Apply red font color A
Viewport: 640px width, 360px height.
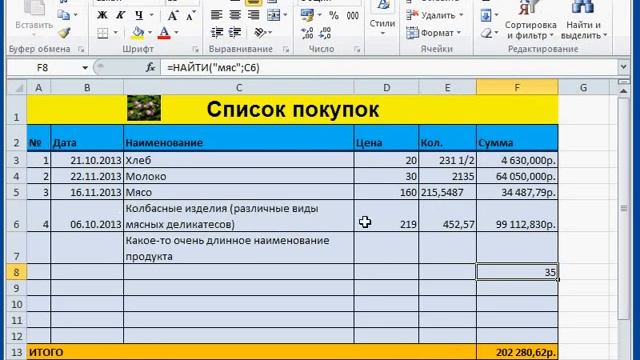[x=164, y=33]
